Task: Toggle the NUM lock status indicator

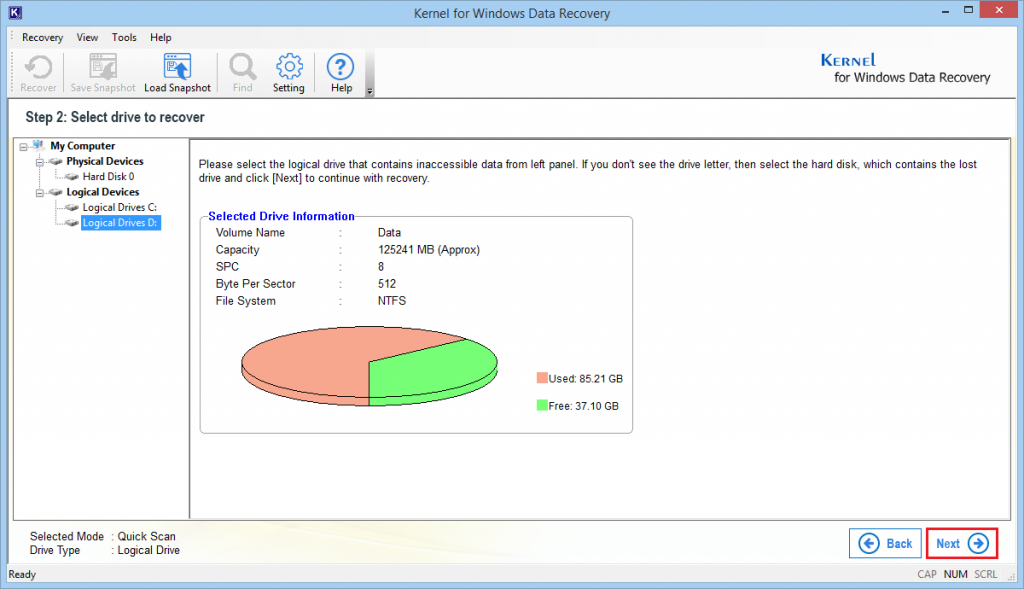Action: tap(955, 574)
